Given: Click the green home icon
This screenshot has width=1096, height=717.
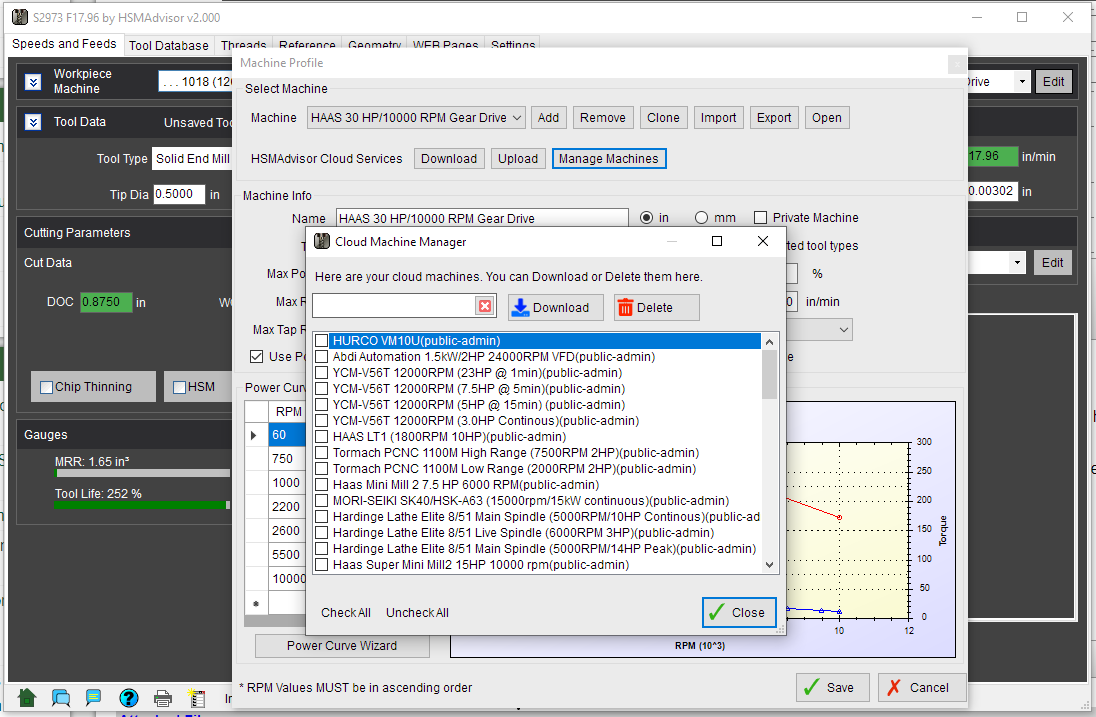Looking at the screenshot, I should (x=27, y=697).
